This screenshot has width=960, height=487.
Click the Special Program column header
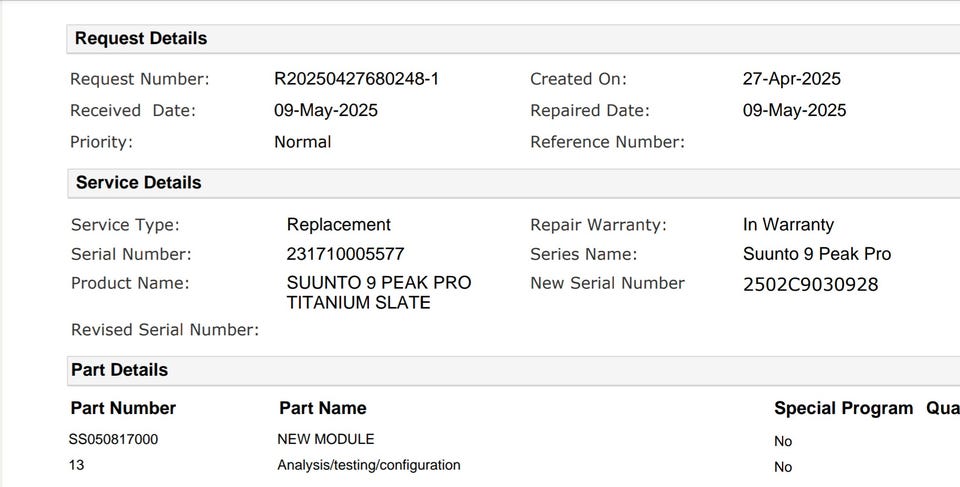(843, 408)
